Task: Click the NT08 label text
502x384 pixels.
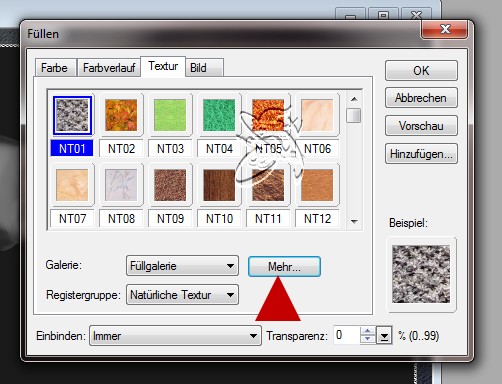Action: click(x=121, y=218)
